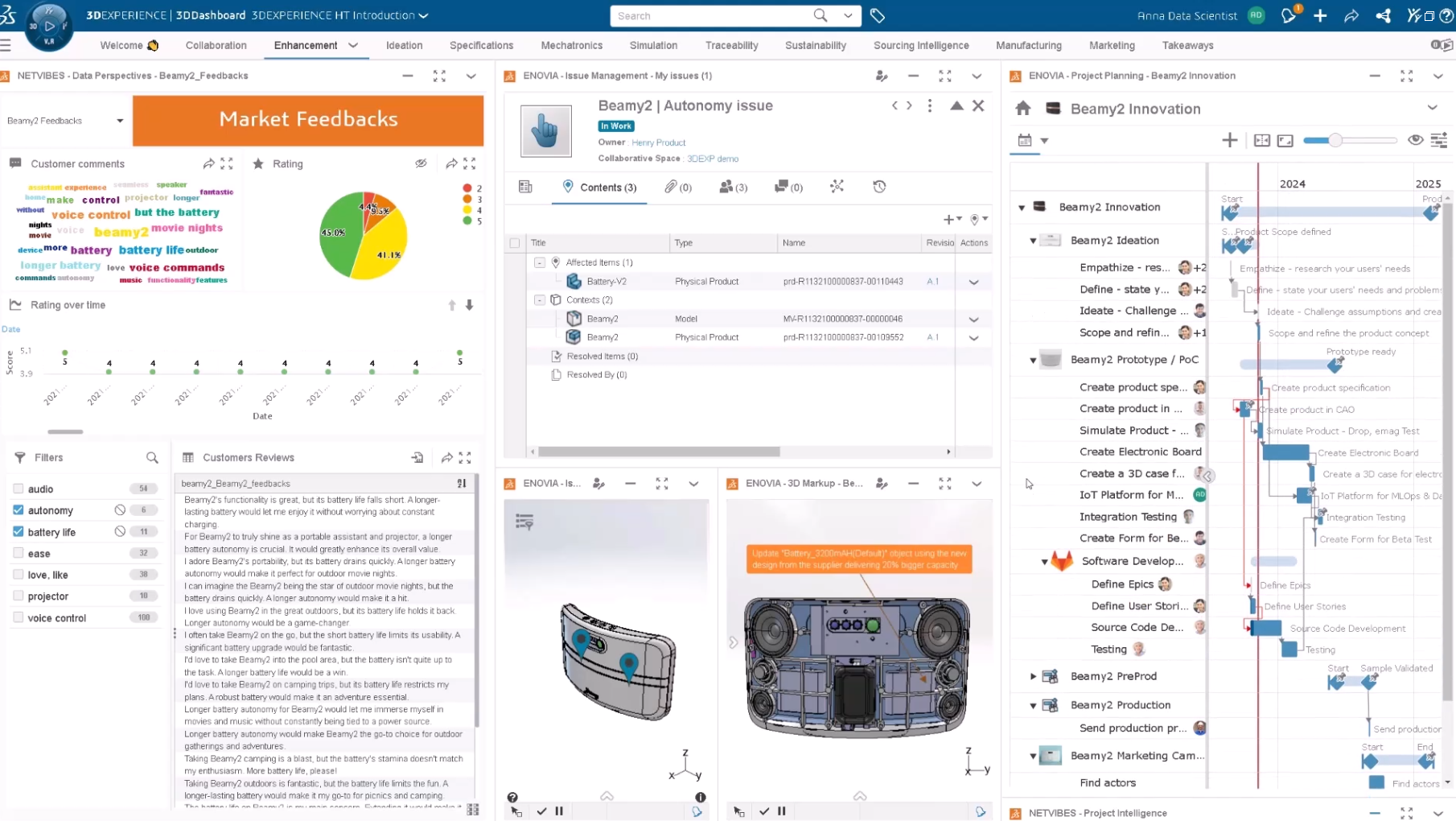Open the share icon in top bar
Screen dimensions: 1456x821
point(1351,15)
